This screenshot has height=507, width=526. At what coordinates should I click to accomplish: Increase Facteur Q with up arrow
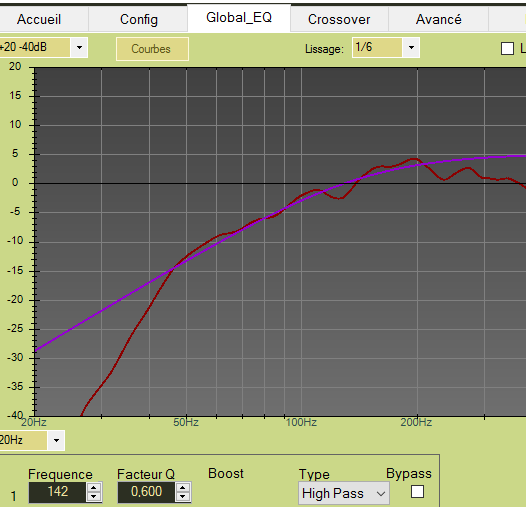tap(183, 488)
